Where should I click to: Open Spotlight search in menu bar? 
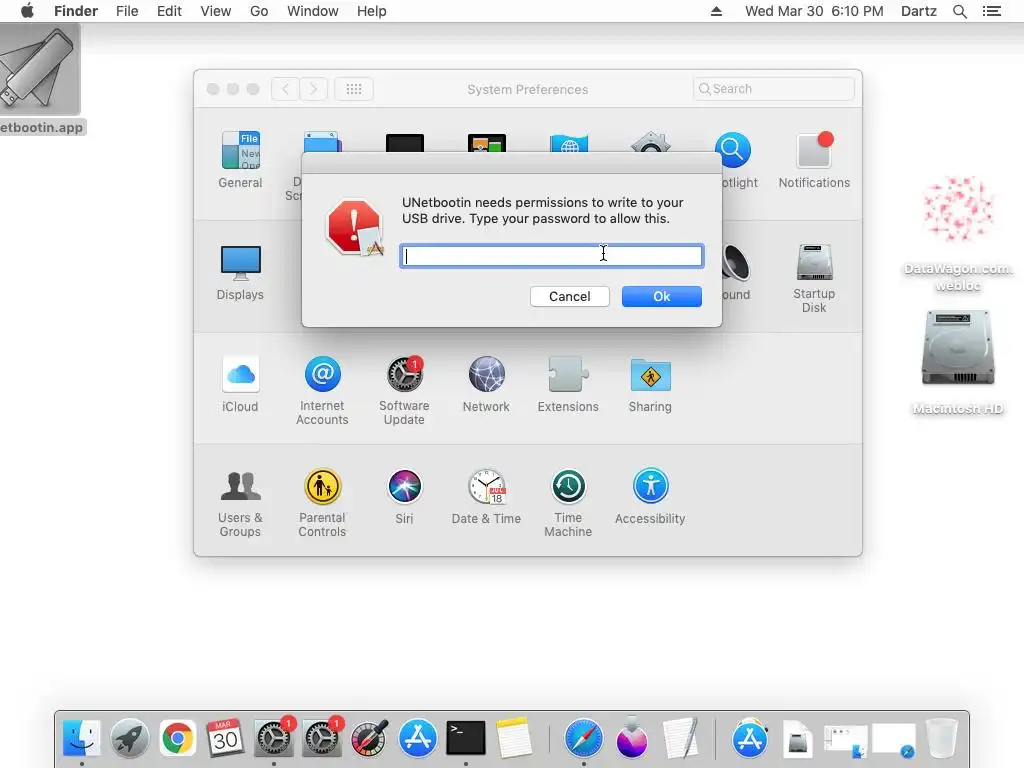click(x=959, y=11)
